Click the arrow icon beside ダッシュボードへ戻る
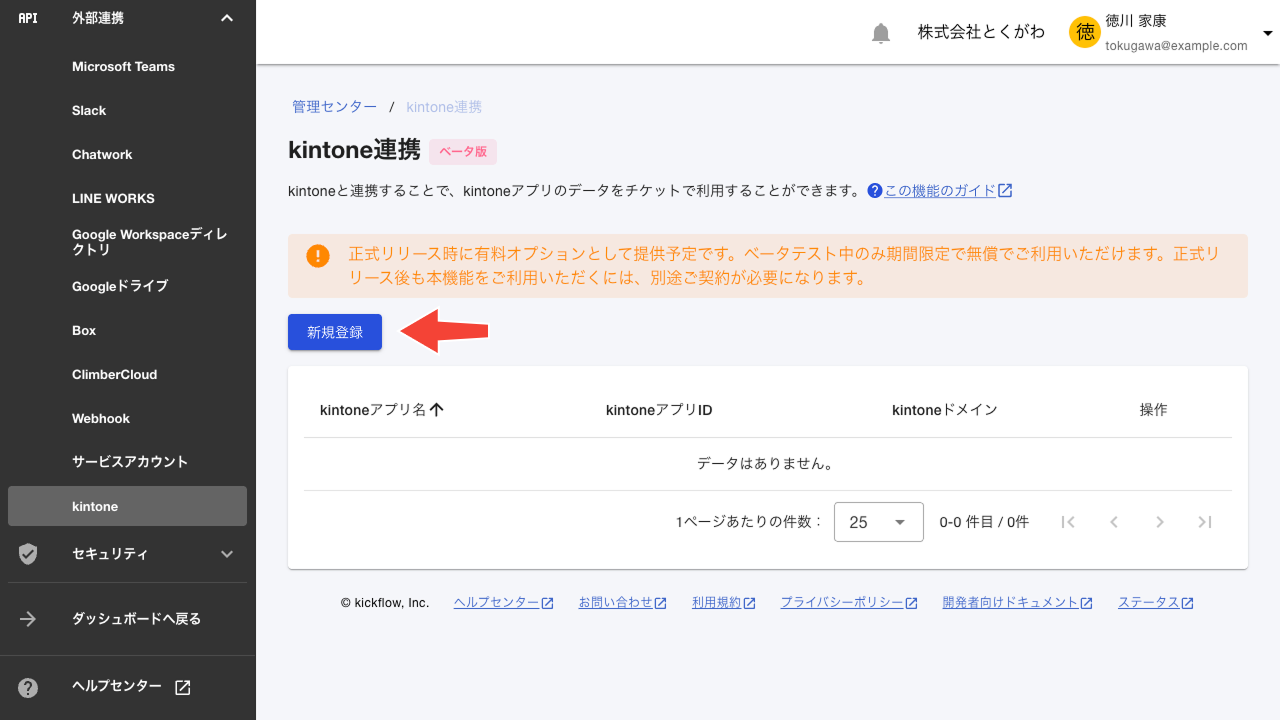This screenshot has height=720, width=1280. (x=28, y=619)
